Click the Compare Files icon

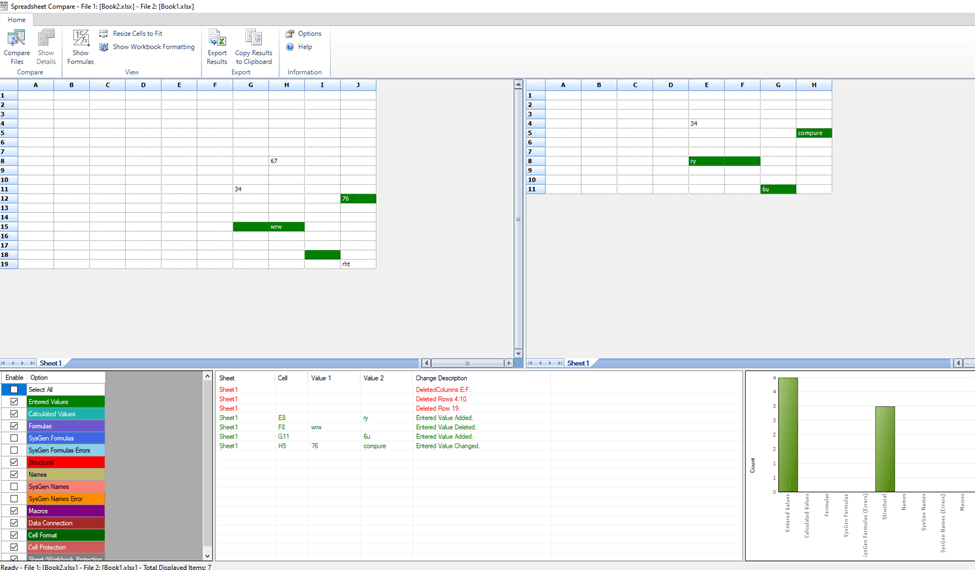[x=16, y=39]
